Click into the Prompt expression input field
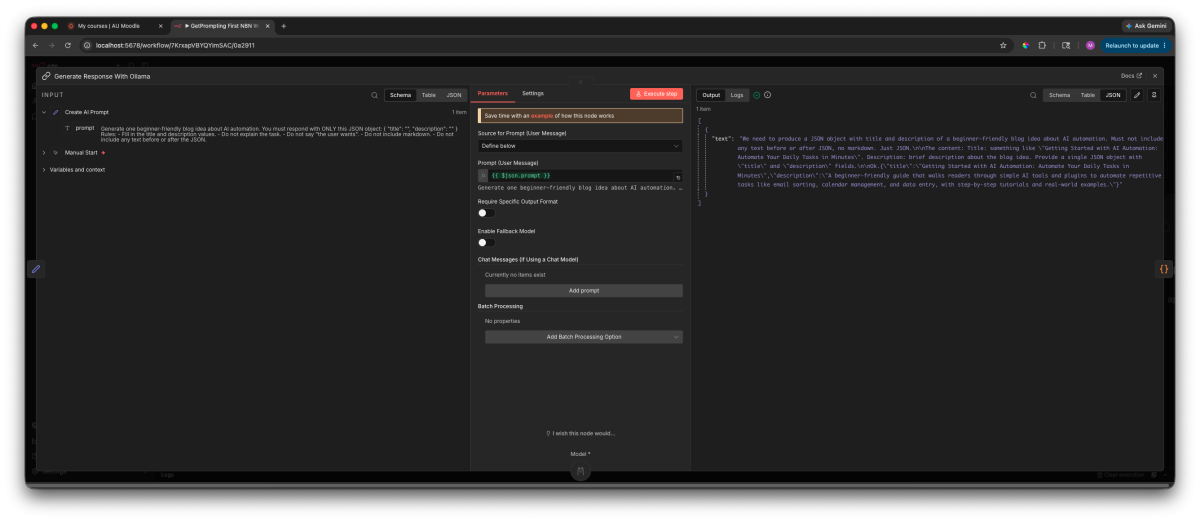This screenshot has width=1200, height=522. point(580,176)
